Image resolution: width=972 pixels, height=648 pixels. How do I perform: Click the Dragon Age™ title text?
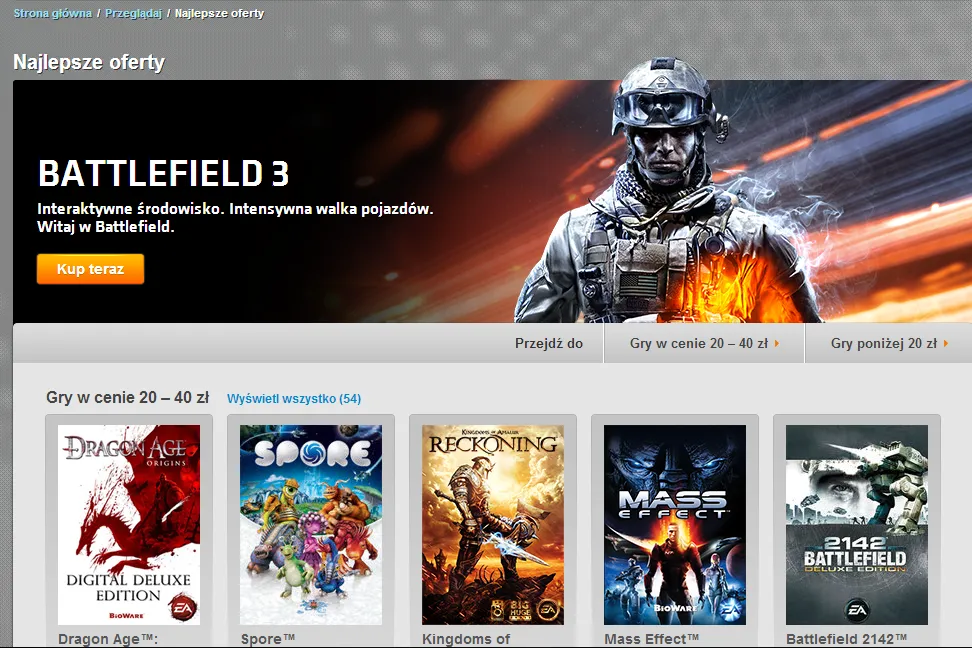tap(108, 639)
